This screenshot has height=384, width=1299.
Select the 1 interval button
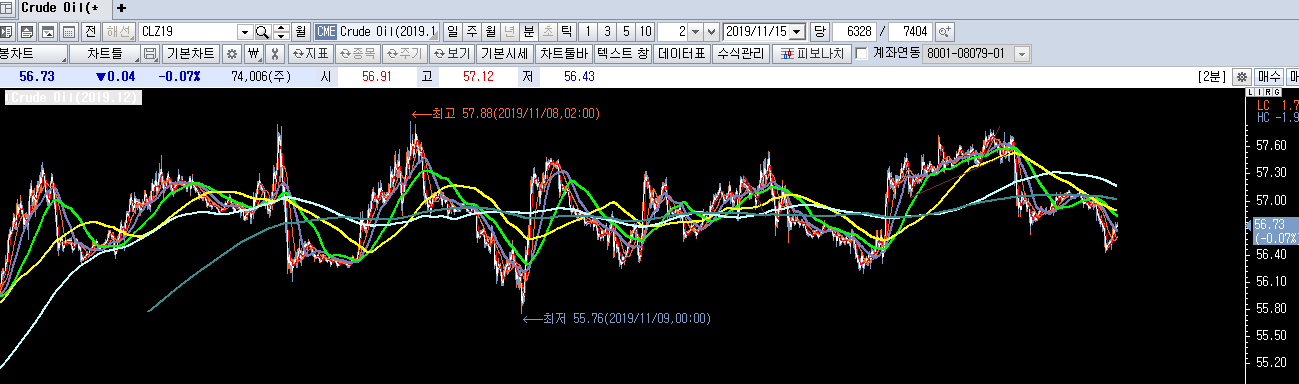tap(589, 31)
